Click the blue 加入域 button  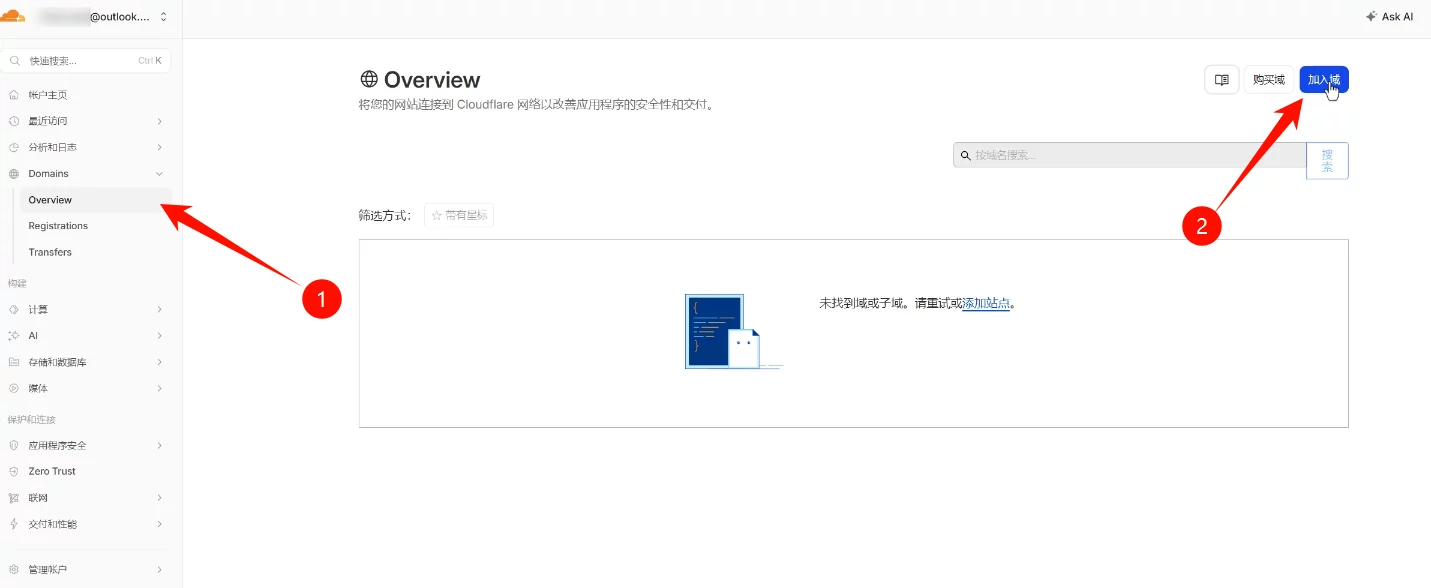(1323, 80)
